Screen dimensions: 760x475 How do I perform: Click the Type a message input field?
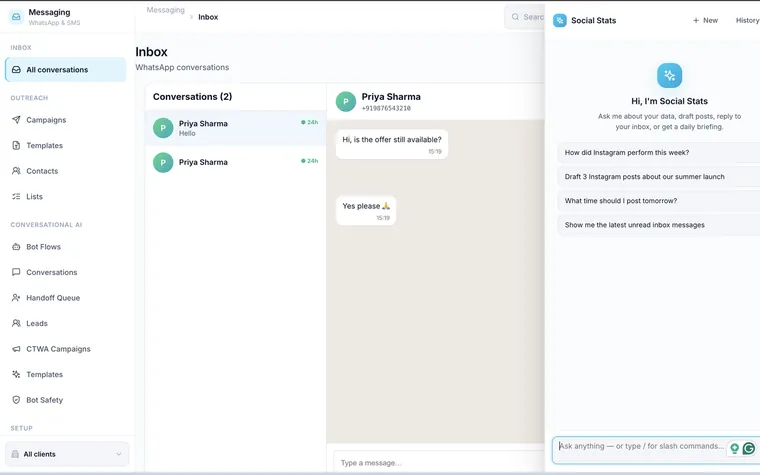click(439, 463)
